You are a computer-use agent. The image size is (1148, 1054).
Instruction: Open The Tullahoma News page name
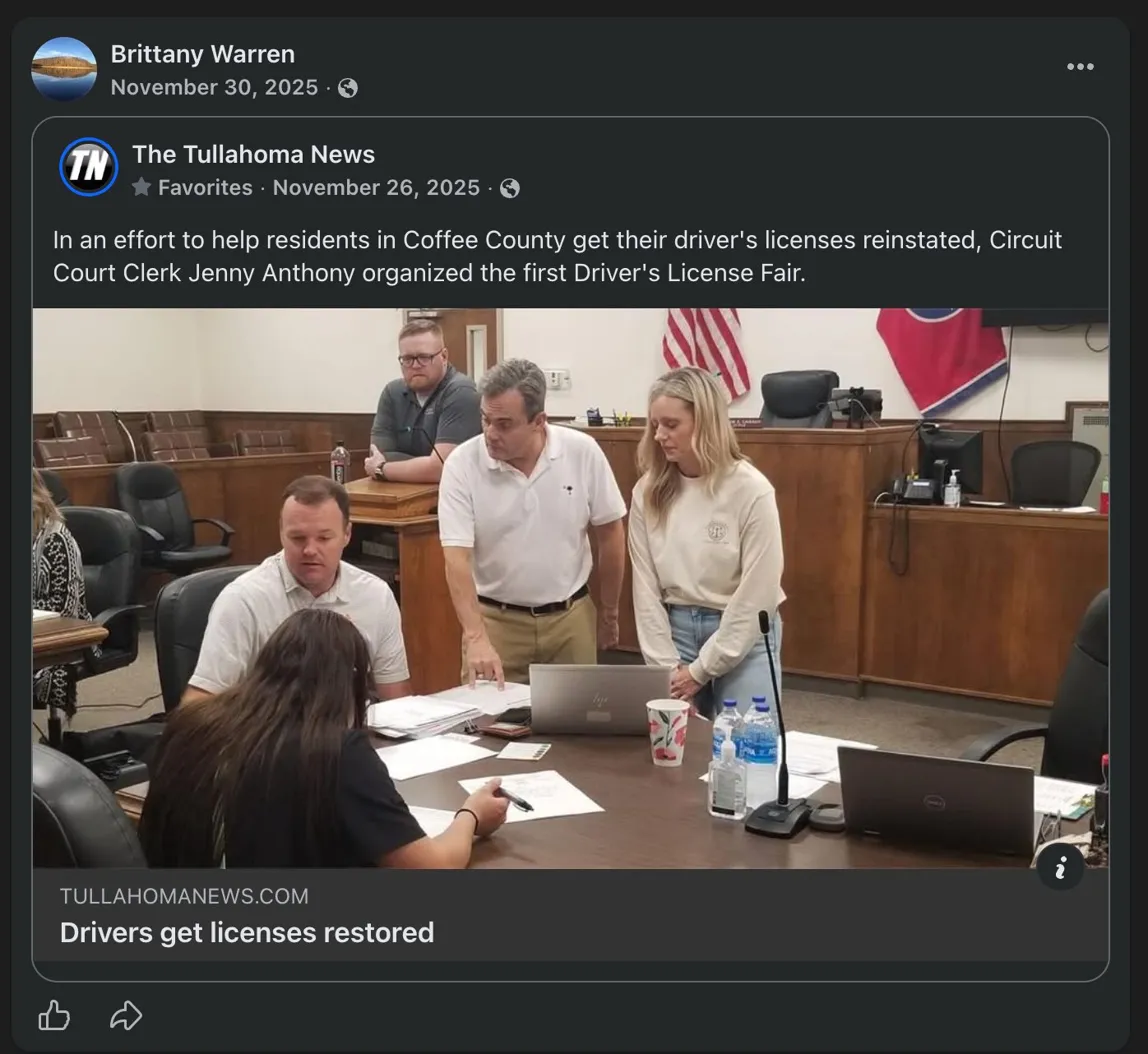253,154
